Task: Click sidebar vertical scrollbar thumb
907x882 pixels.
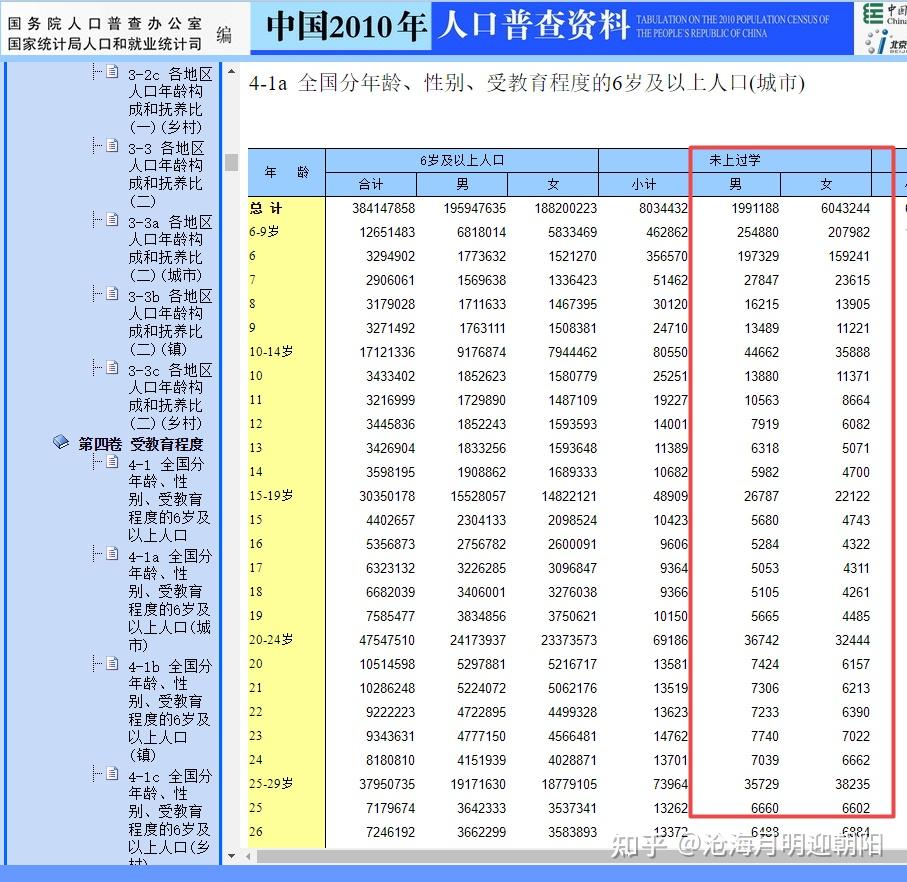Action: [231, 162]
